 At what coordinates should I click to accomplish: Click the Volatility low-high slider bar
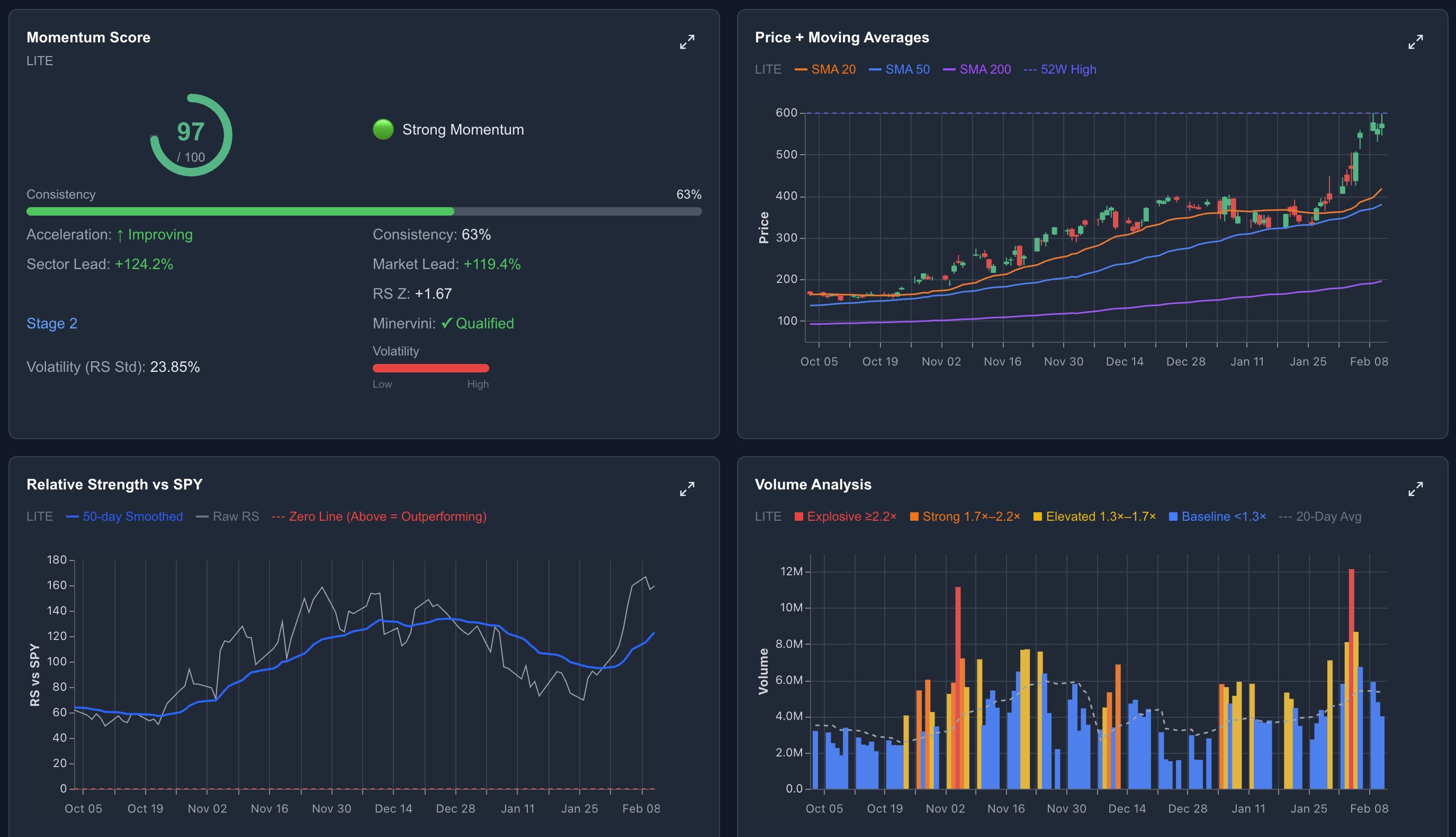tap(430, 367)
